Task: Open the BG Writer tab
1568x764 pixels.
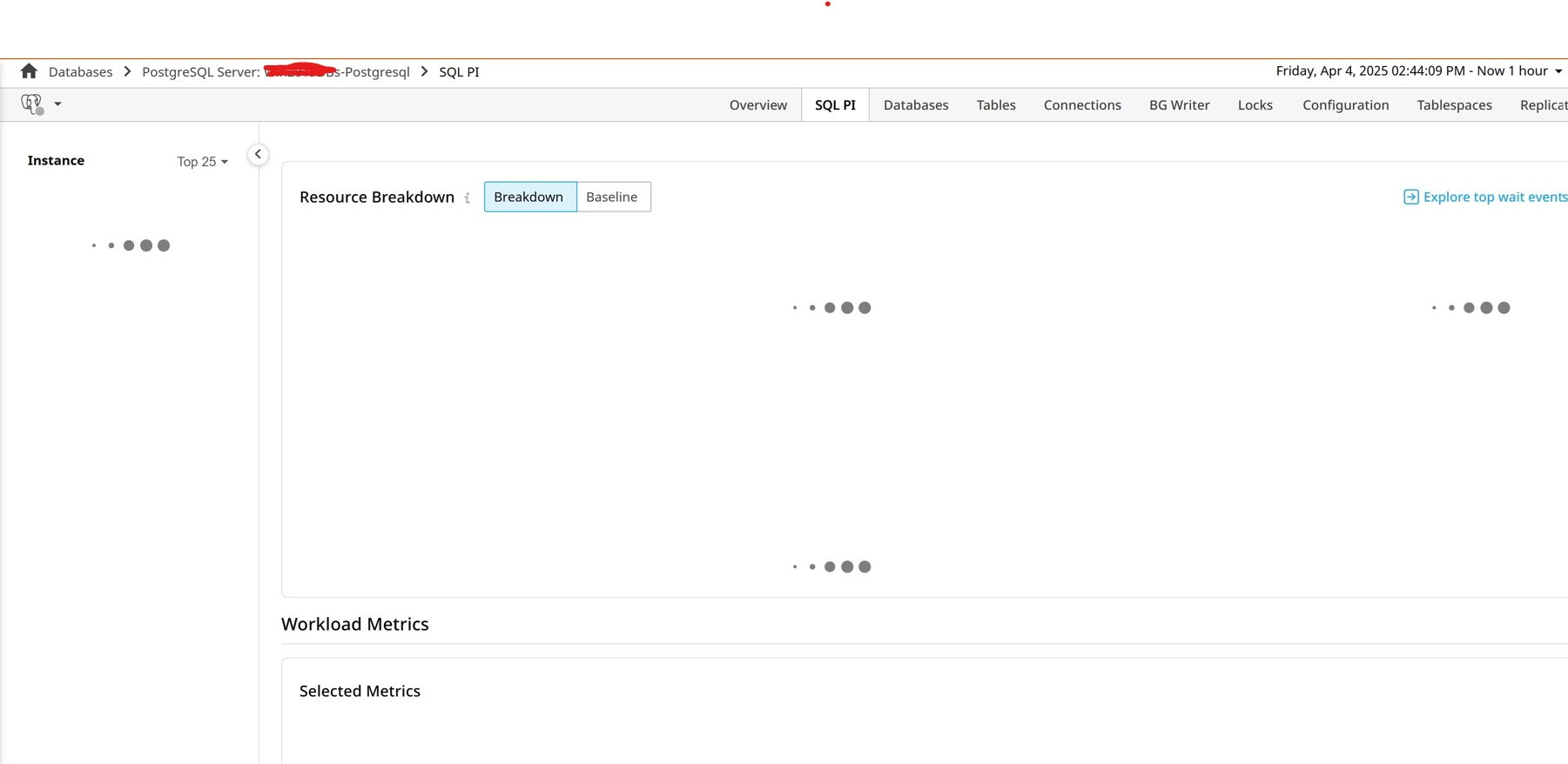Action: coord(1179,104)
